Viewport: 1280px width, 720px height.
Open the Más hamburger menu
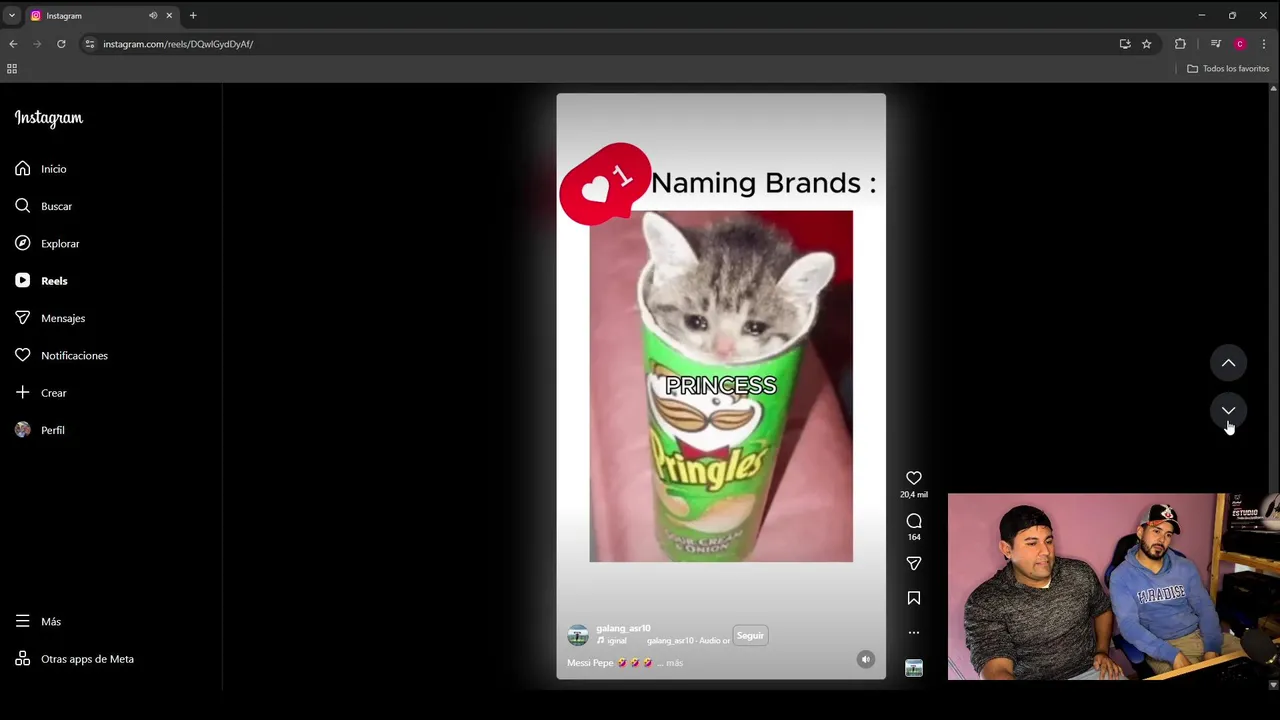(x=38, y=621)
